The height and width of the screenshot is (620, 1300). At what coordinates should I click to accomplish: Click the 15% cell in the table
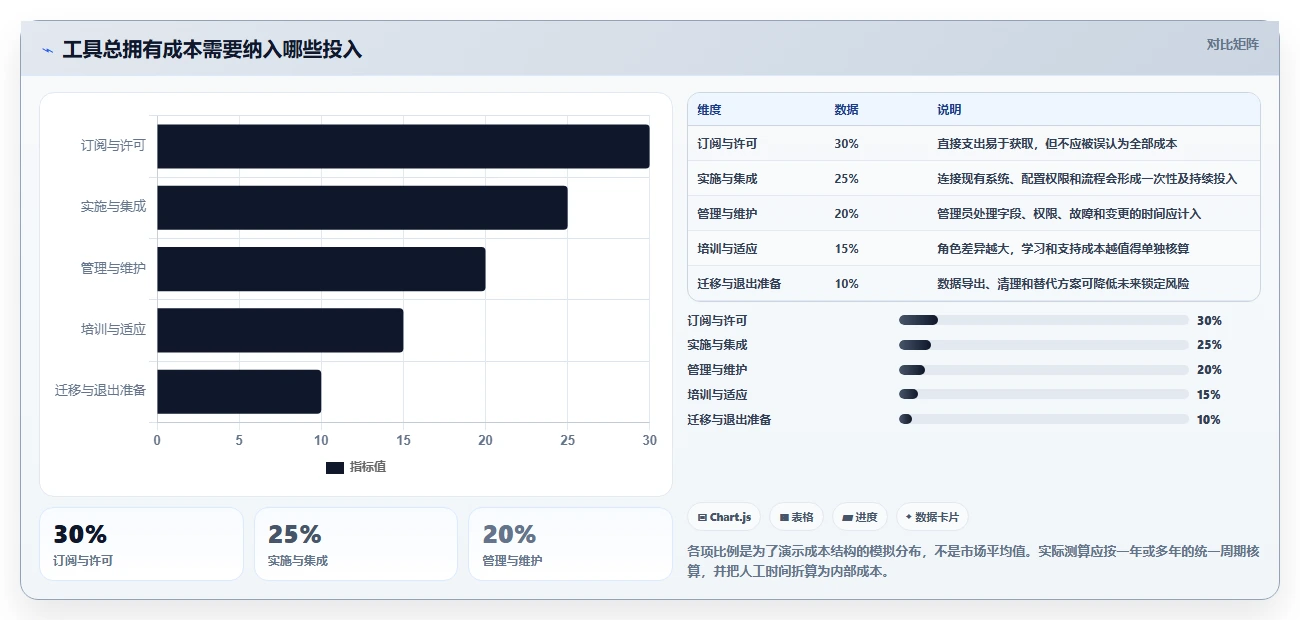pyautogui.click(x=846, y=249)
